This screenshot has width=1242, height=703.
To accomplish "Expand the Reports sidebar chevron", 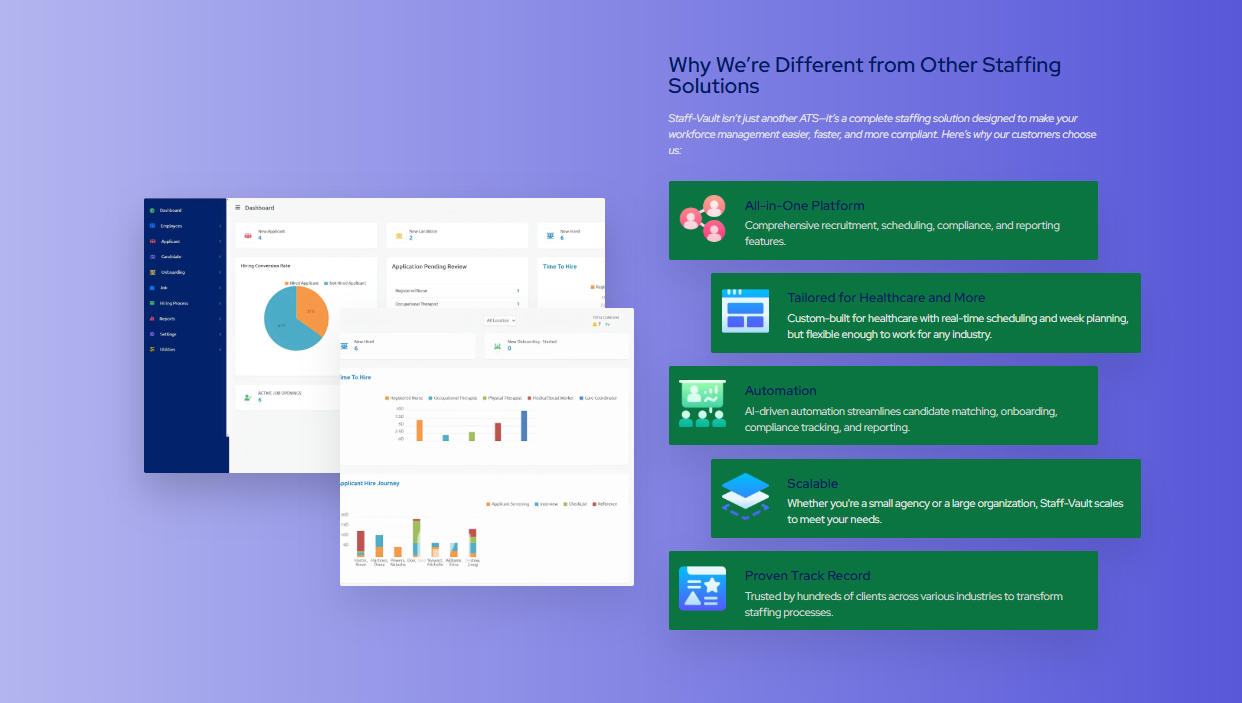I will point(220,319).
